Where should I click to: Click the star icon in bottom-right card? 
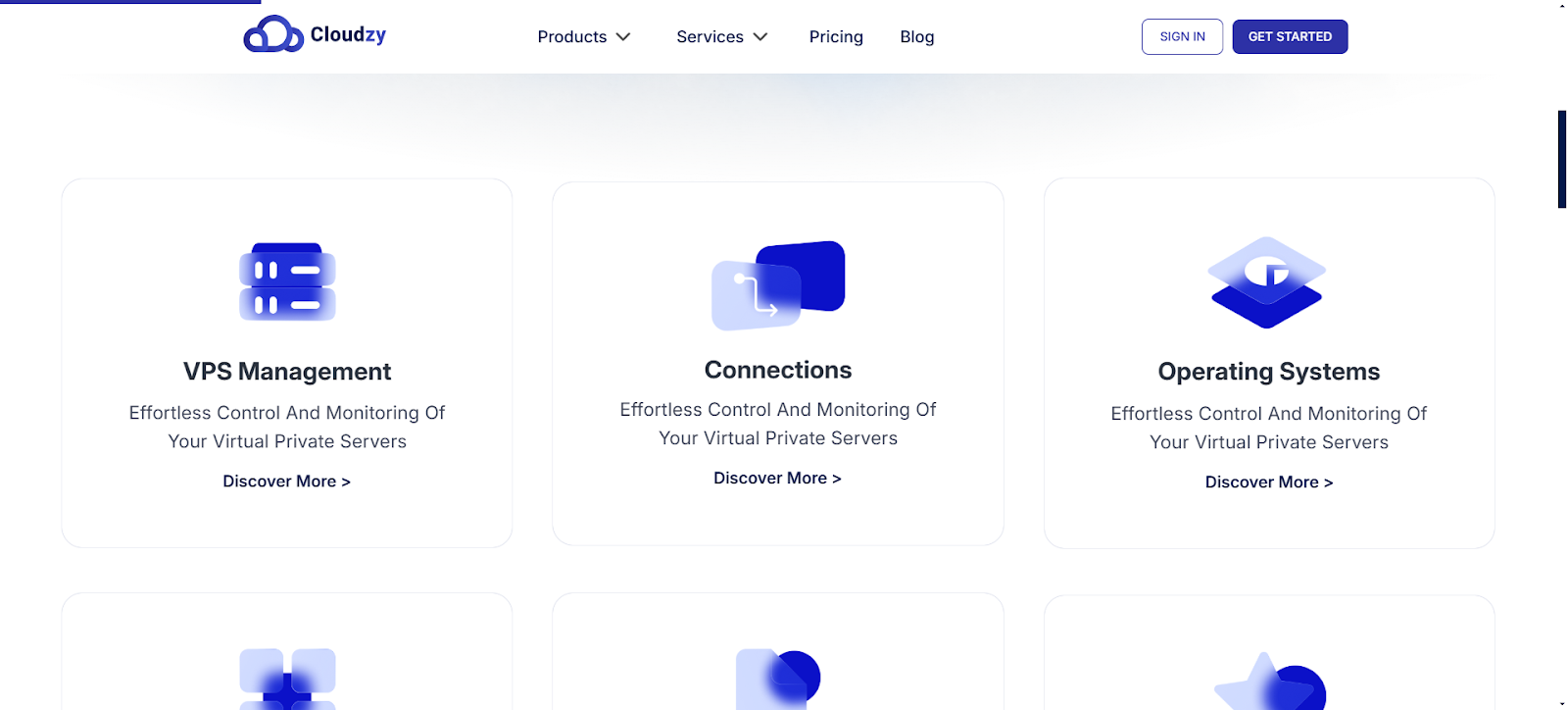click(1269, 682)
